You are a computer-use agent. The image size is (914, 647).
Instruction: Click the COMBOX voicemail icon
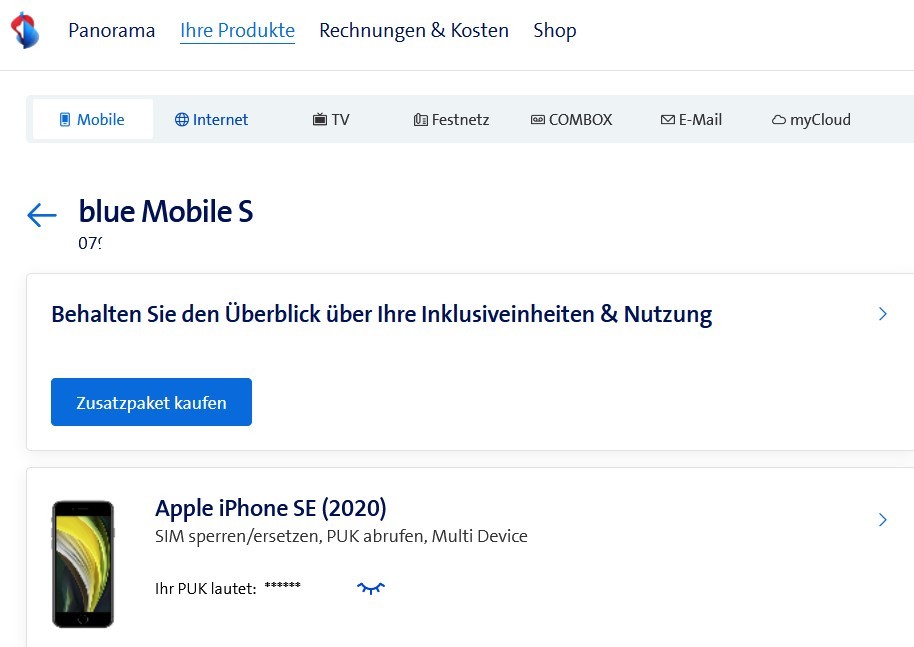[538, 120]
